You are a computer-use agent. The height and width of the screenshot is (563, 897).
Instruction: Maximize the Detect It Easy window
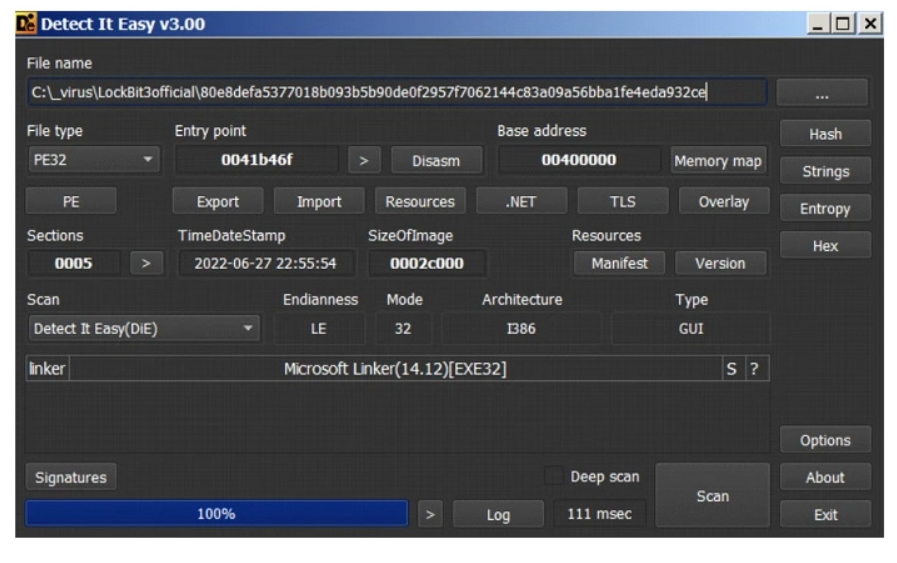click(x=843, y=24)
